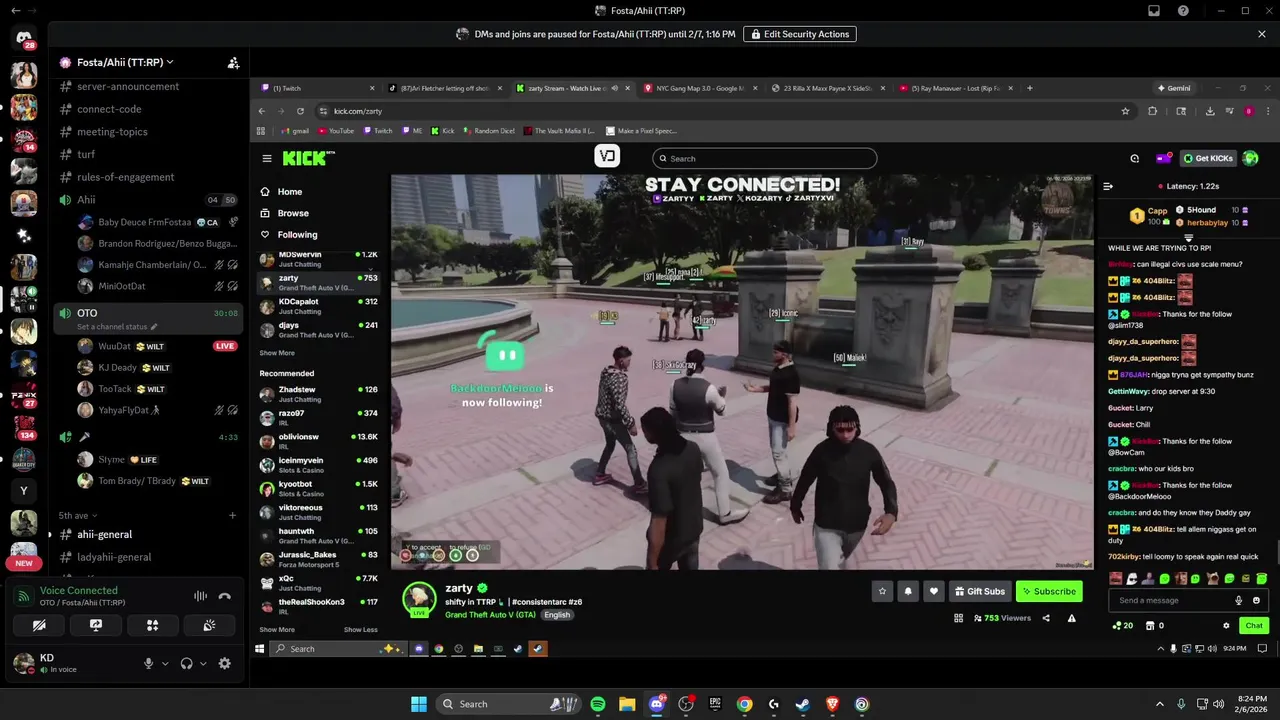Send message with green Chat button
This screenshot has height=720, width=1280.
1254,626
